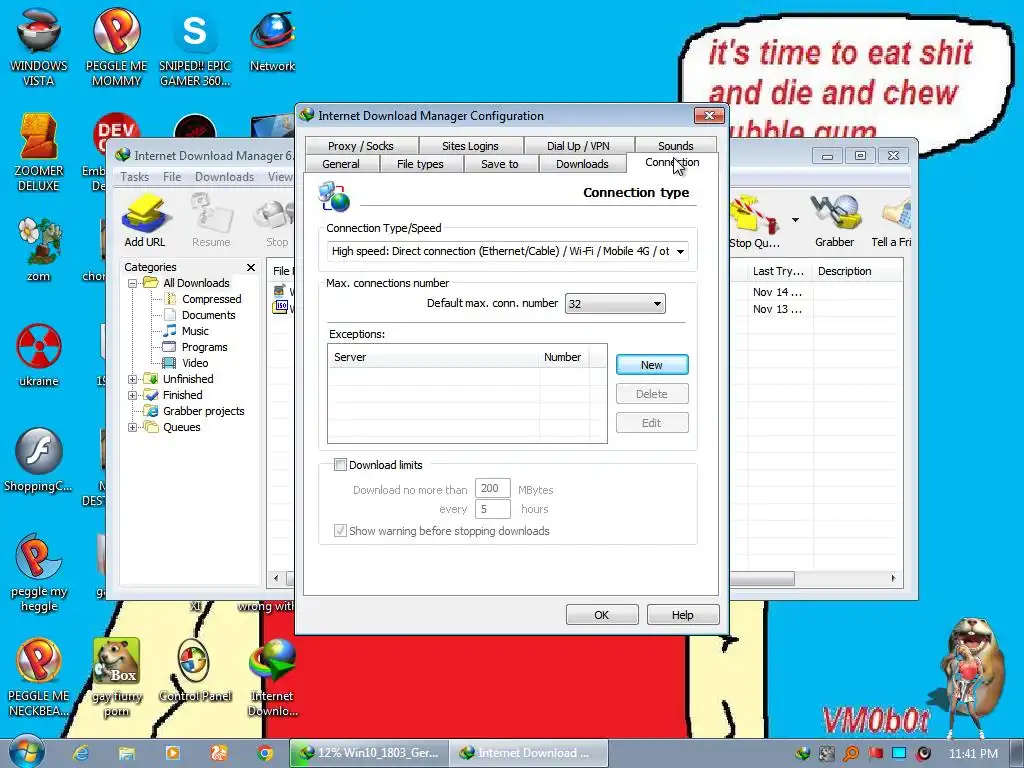The width and height of the screenshot is (1024, 768).
Task: Open the General tab
Action: point(341,164)
